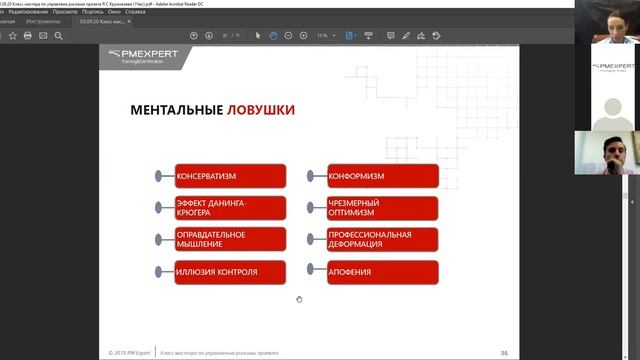Viewport: 640px width, 360px height.
Task: Open the Просмотр menu
Action: pos(65,12)
